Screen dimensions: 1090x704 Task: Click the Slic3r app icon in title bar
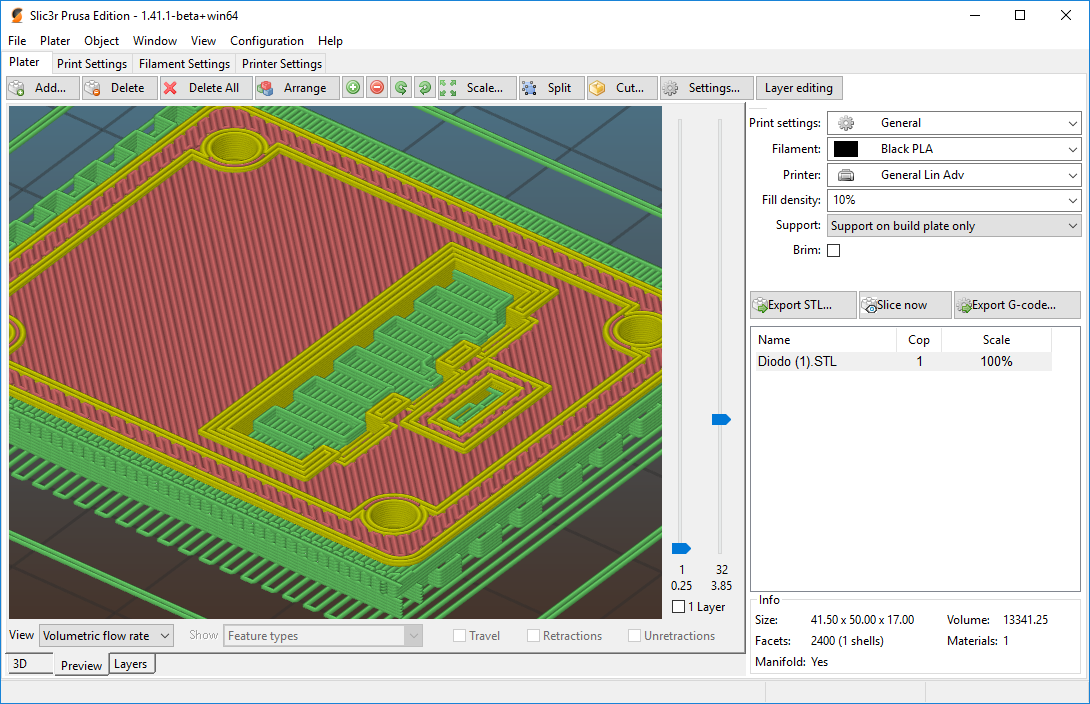tap(16, 15)
